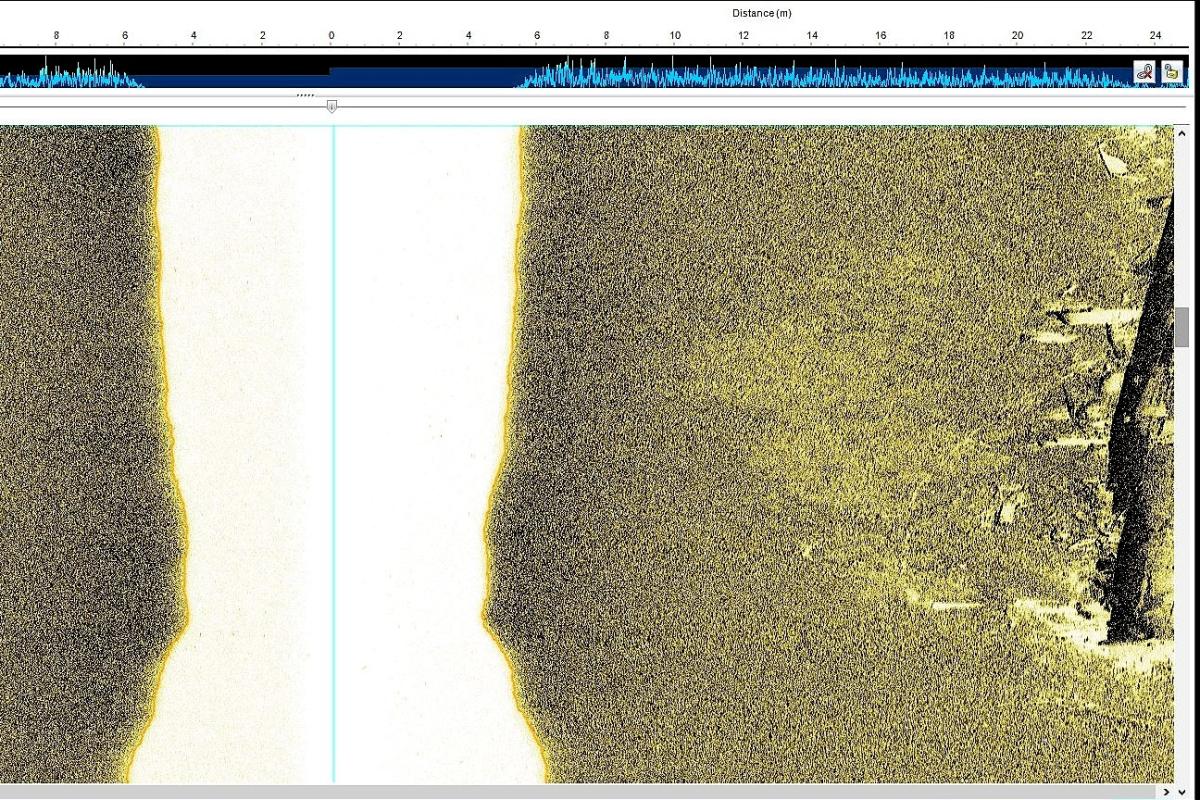This screenshot has height=800, width=1200.
Task: Click the Distance (m) header label
Action: 760,13
